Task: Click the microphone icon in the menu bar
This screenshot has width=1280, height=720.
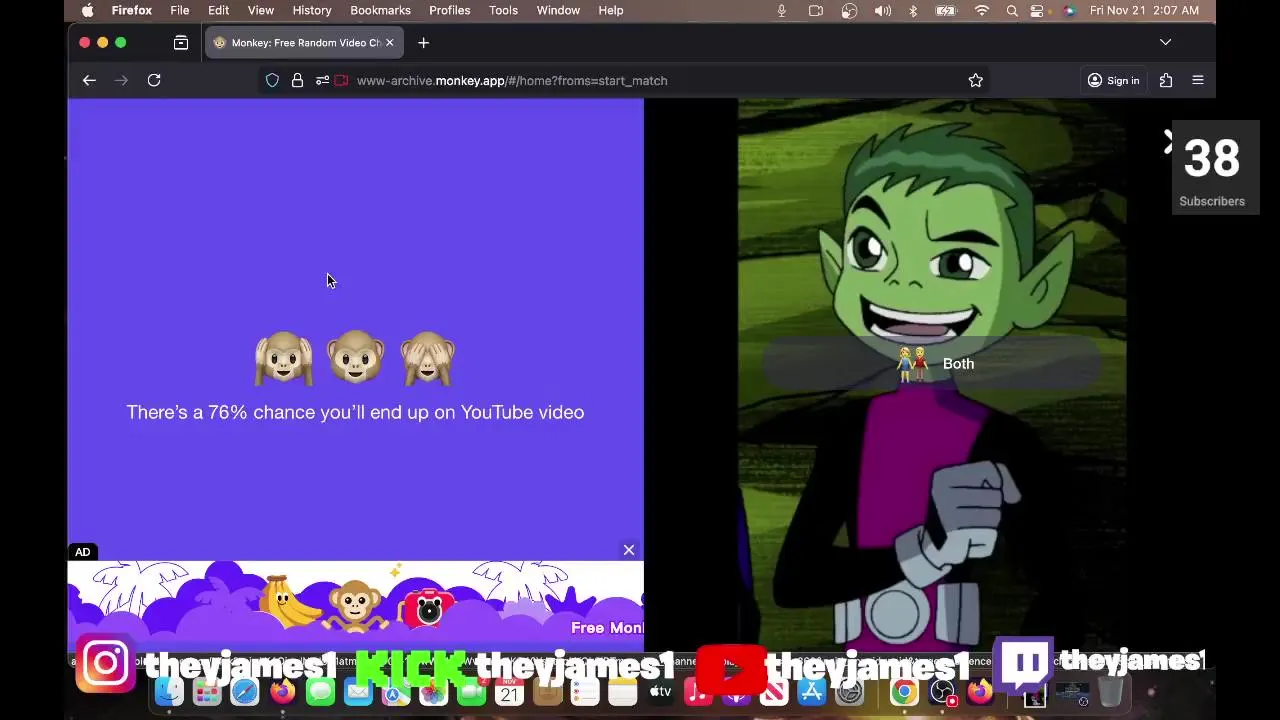Action: pyautogui.click(x=782, y=10)
